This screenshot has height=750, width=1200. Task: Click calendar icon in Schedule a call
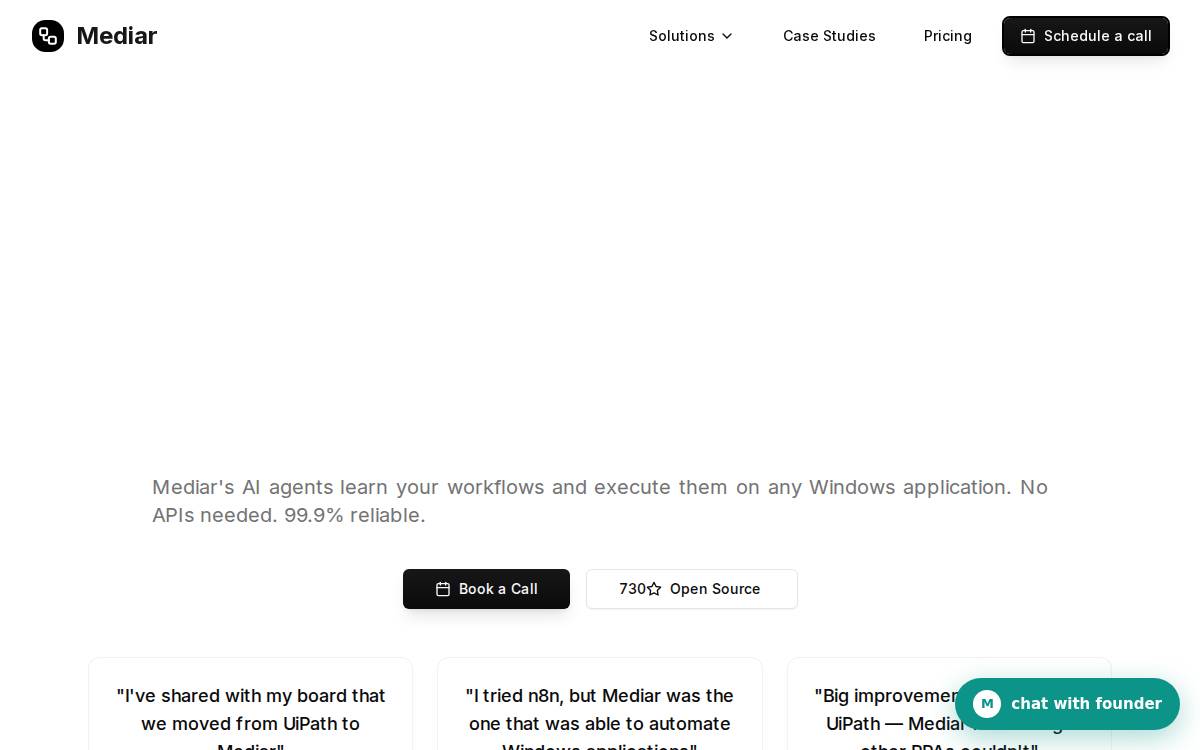point(1028,36)
